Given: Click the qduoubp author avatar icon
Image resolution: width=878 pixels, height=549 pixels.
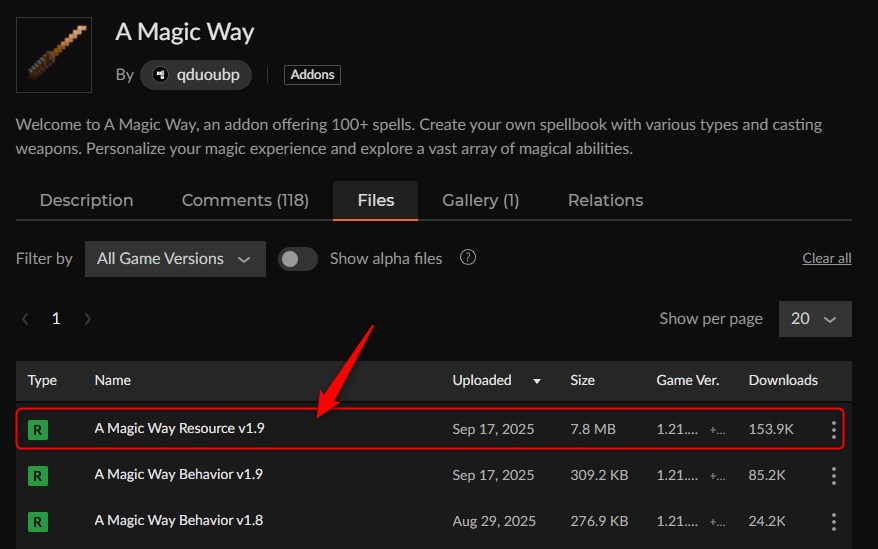Looking at the screenshot, I should (x=160, y=75).
